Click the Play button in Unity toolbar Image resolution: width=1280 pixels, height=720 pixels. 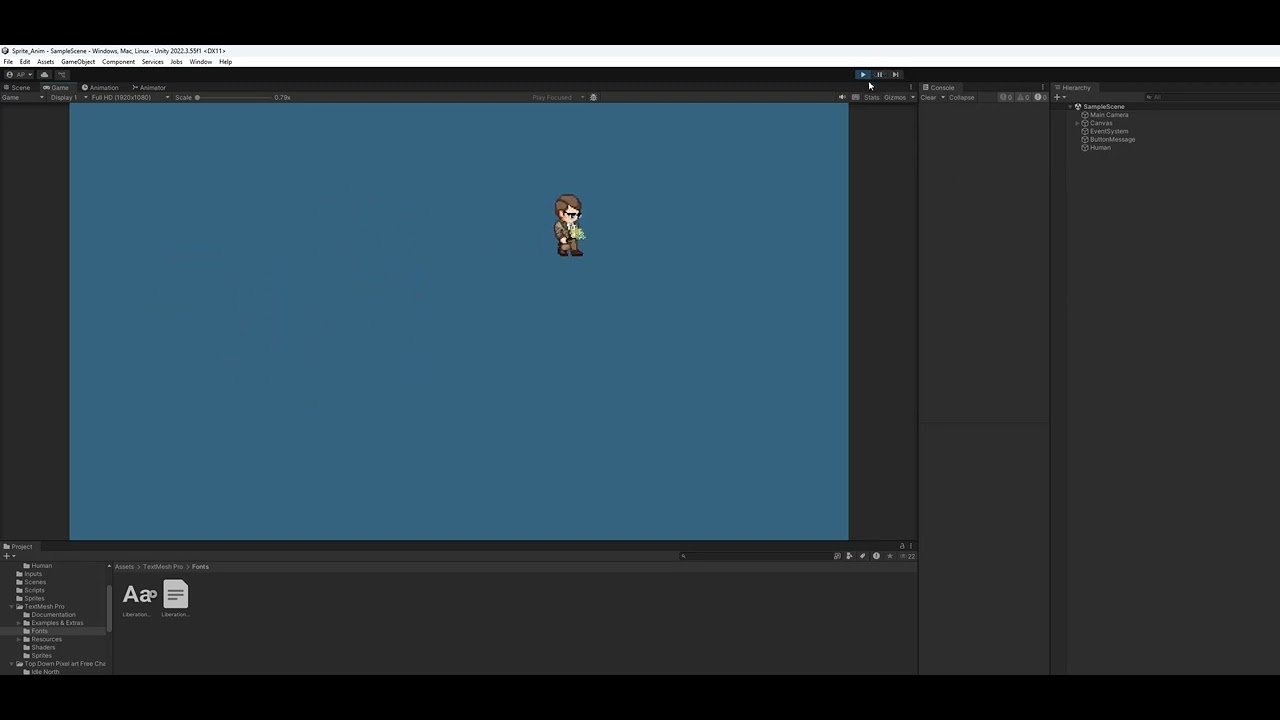[863, 74]
